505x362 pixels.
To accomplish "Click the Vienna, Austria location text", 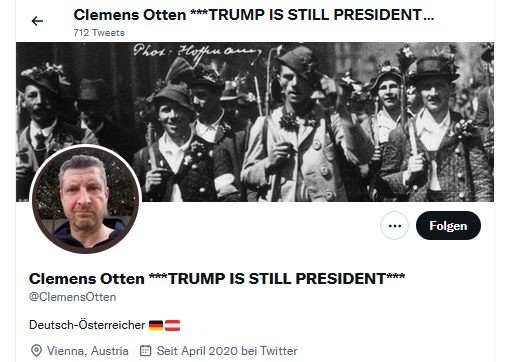I will 88,351.
